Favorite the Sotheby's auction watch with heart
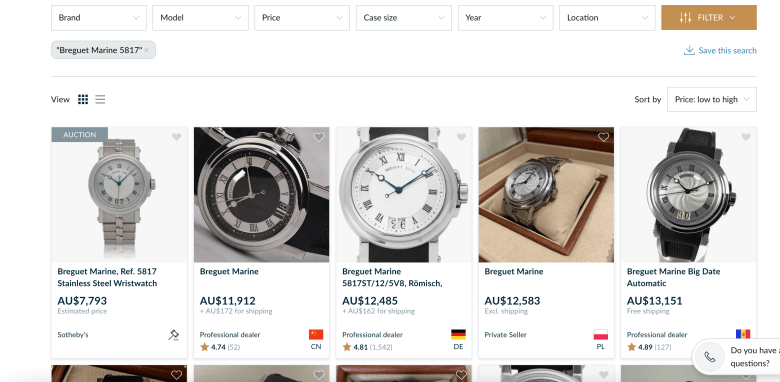 click(x=177, y=137)
